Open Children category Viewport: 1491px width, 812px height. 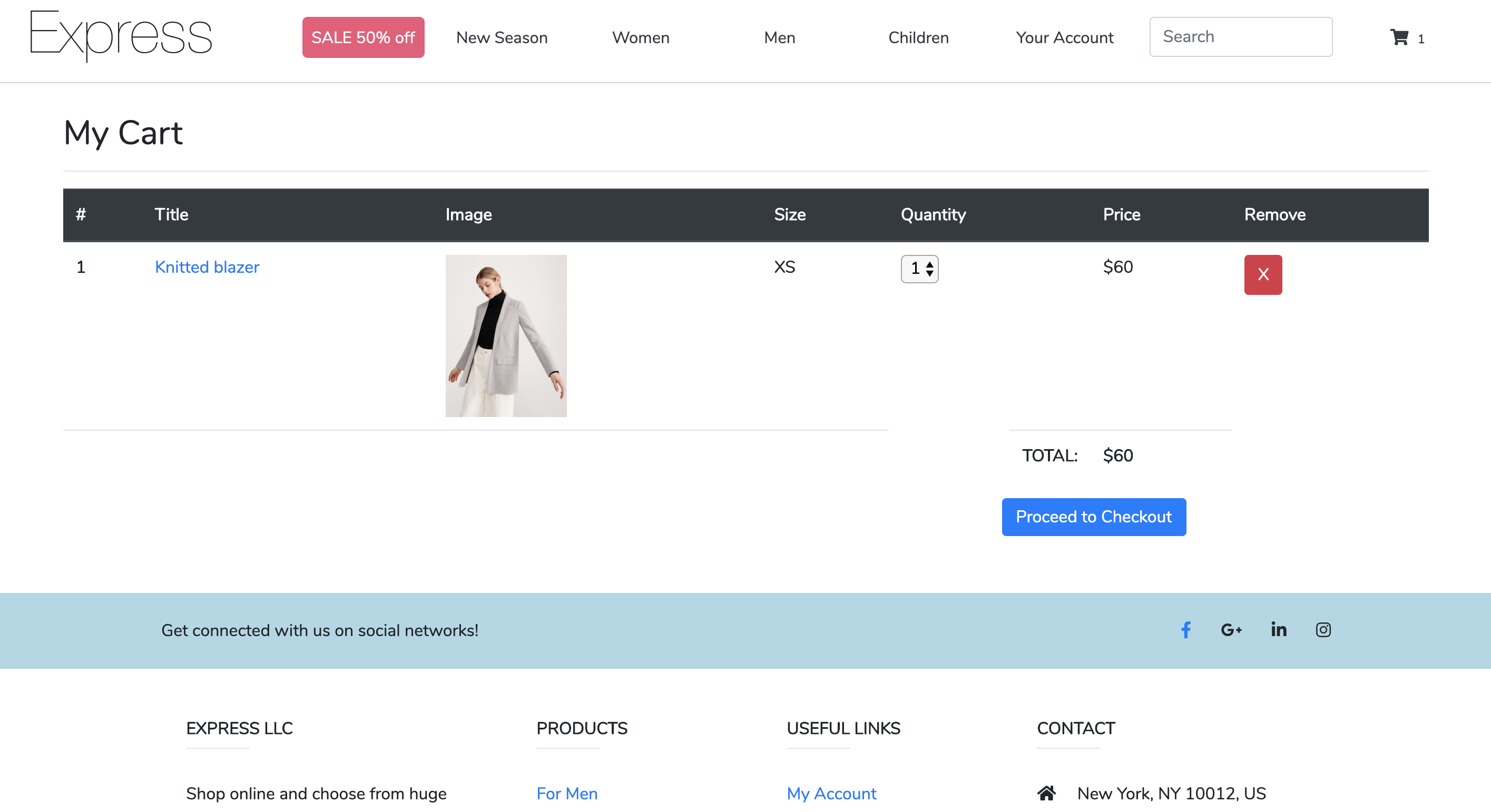pos(918,37)
